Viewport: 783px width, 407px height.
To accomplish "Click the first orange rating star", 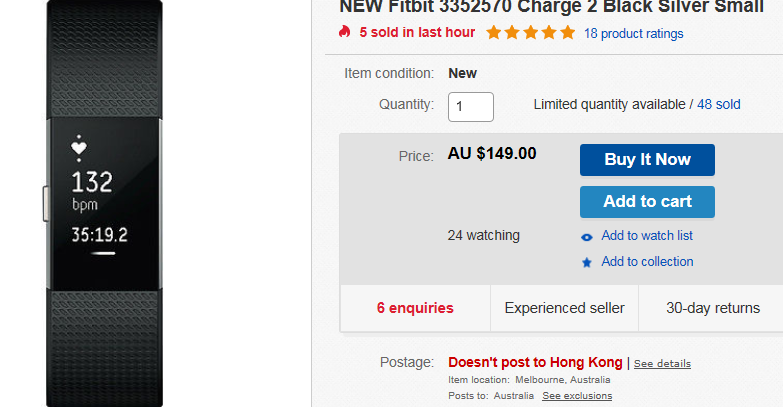I will (x=493, y=32).
